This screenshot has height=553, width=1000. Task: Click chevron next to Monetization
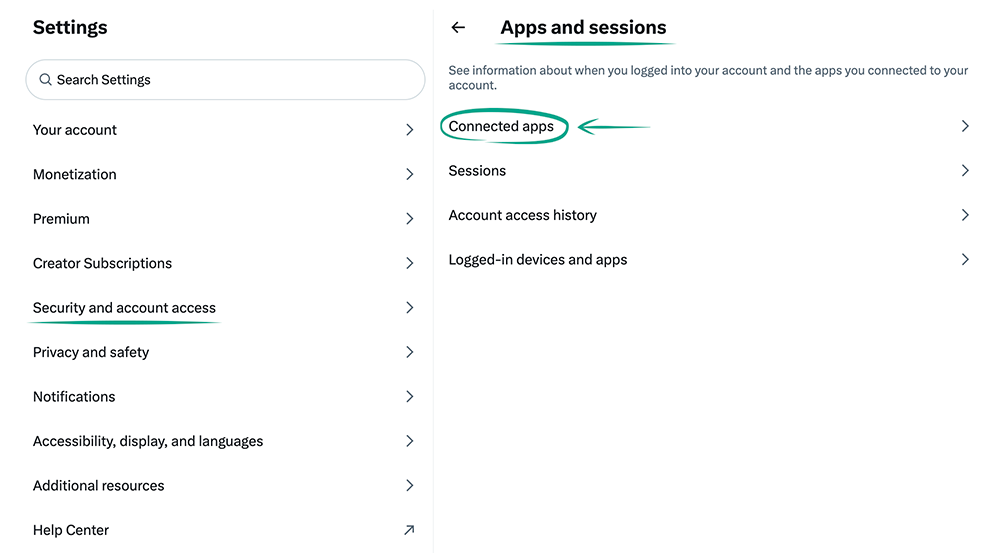point(409,174)
